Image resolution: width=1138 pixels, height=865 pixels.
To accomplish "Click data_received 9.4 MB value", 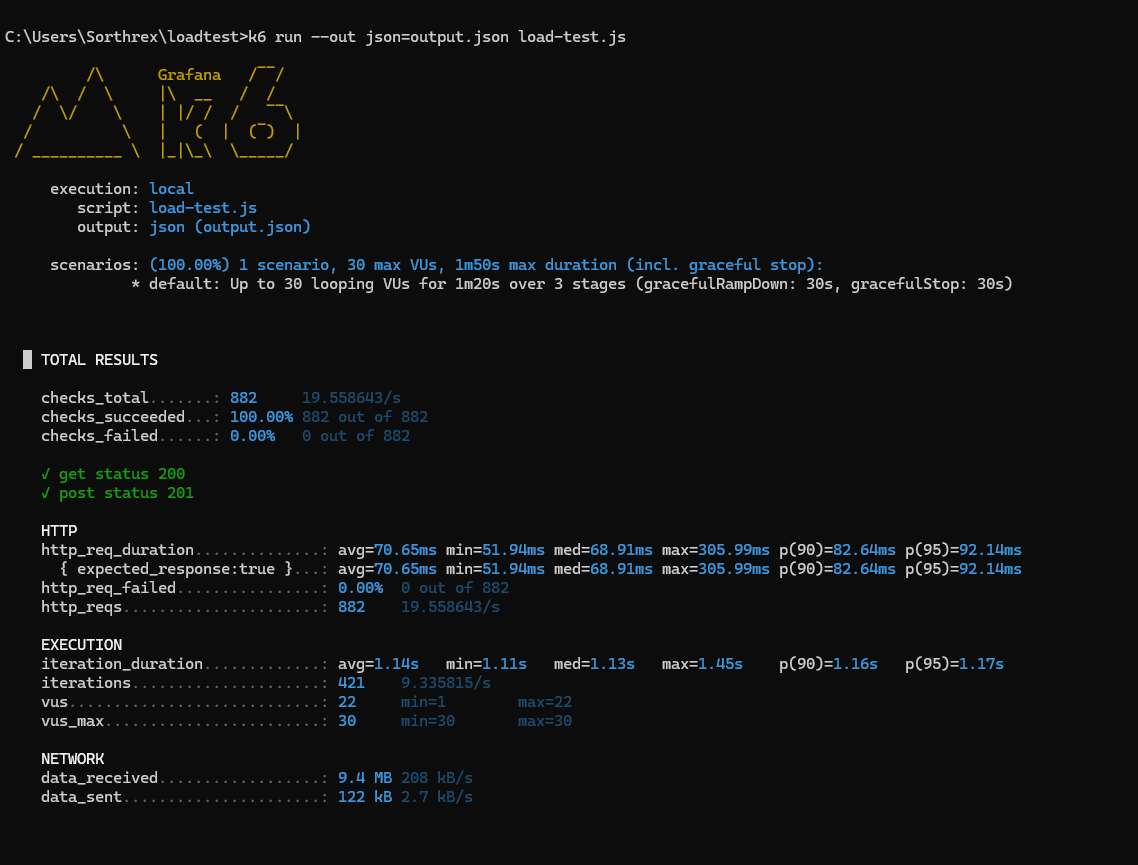I will point(365,778).
